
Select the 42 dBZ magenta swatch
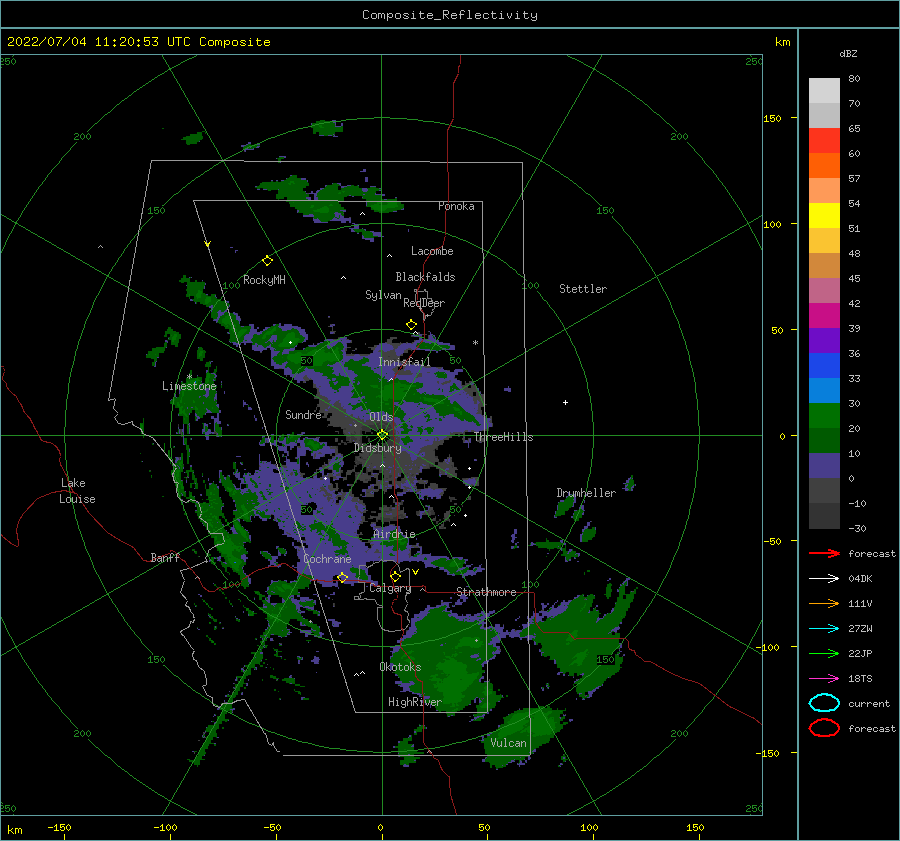(x=824, y=315)
